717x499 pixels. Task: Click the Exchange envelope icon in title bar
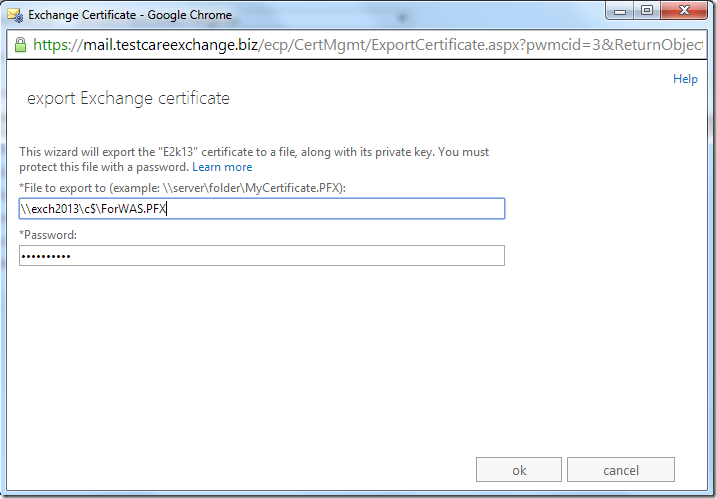pos(15,15)
